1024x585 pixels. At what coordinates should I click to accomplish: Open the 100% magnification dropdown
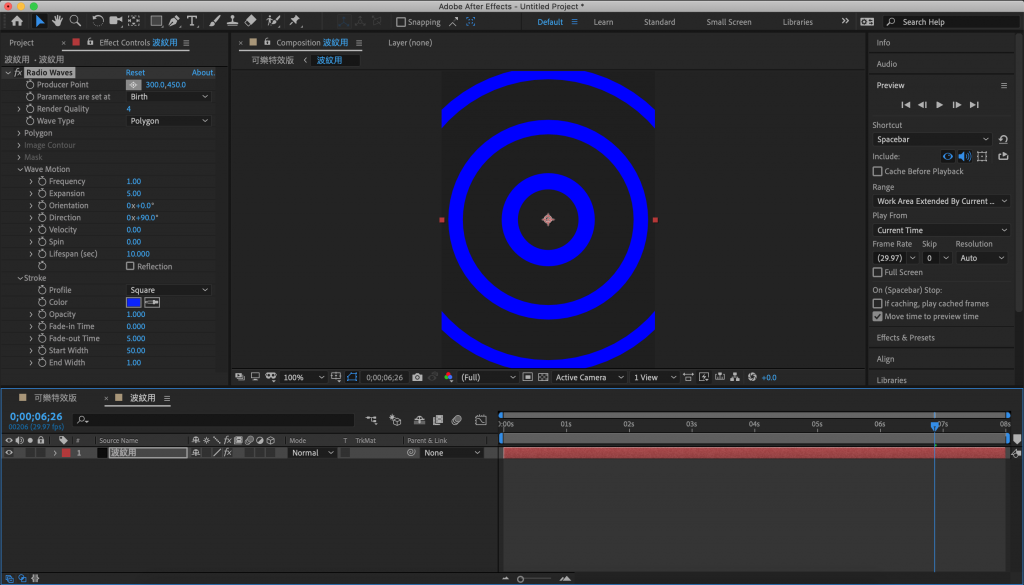(303, 377)
